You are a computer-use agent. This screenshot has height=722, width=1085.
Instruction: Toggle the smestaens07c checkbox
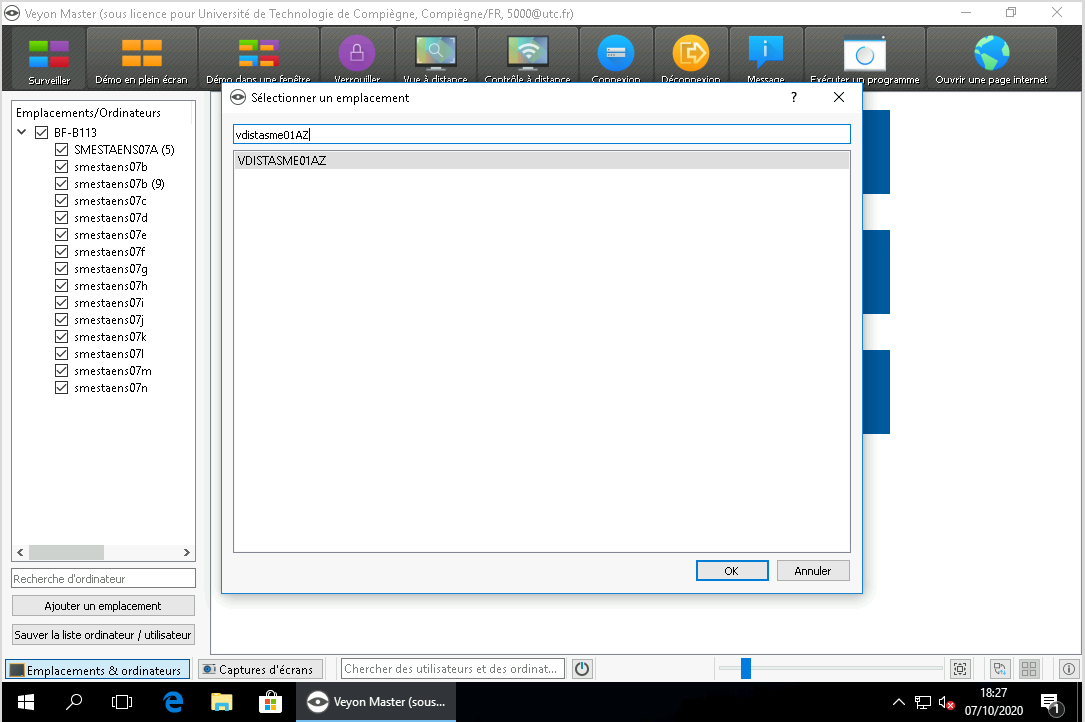[x=61, y=201]
